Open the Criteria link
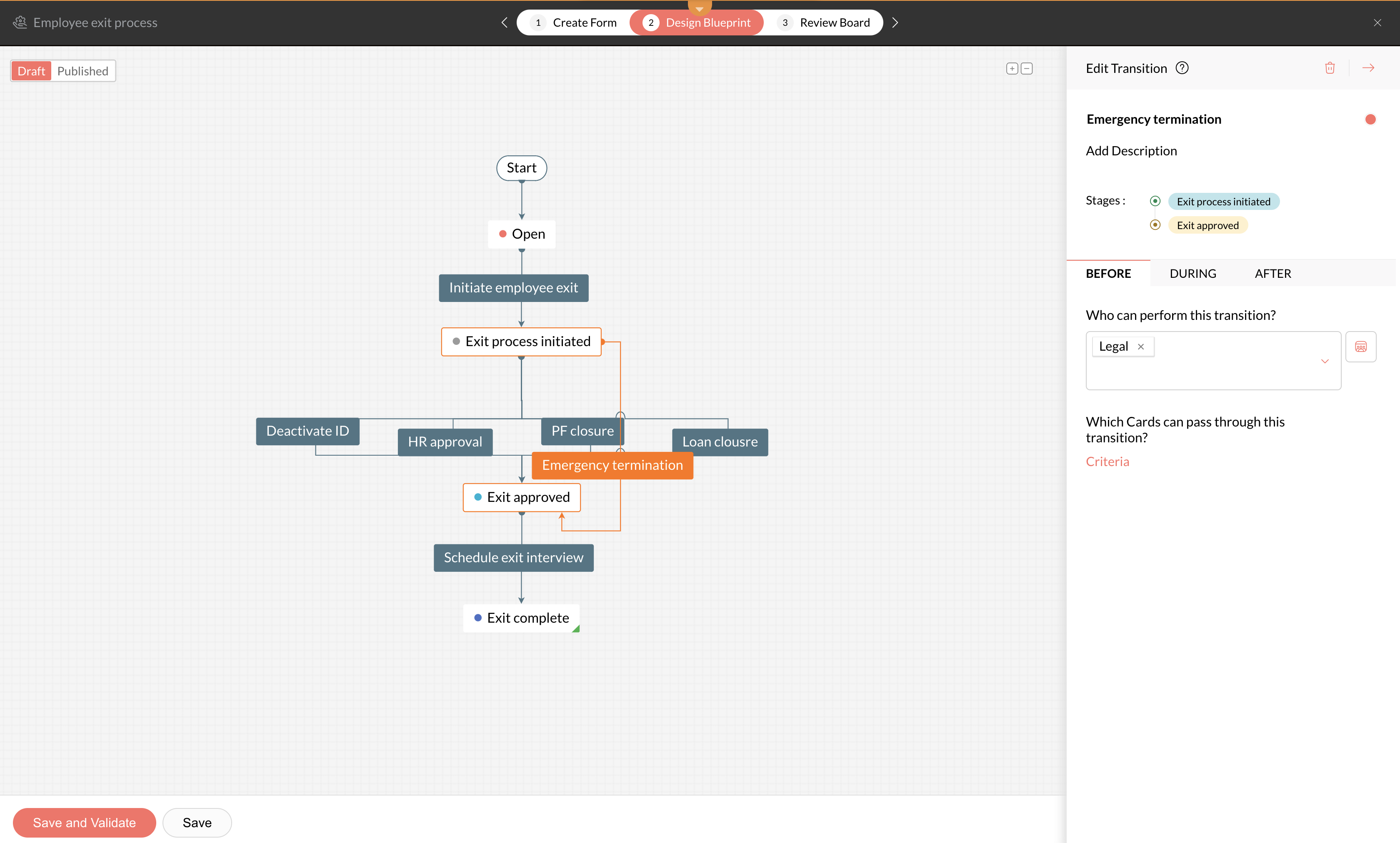1400x843 pixels. (1107, 462)
